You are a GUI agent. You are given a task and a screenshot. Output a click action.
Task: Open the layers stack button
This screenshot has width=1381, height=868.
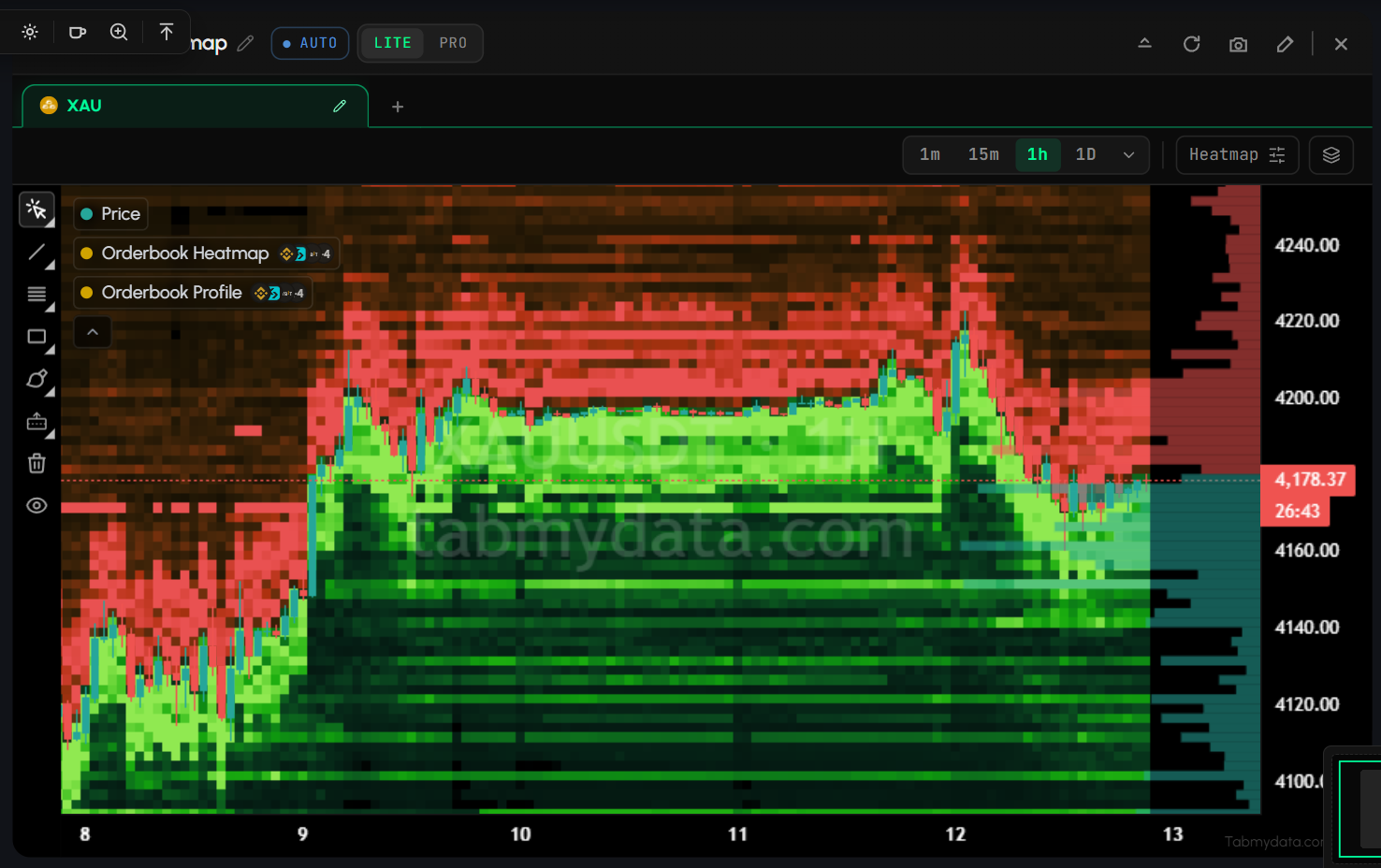click(1331, 155)
